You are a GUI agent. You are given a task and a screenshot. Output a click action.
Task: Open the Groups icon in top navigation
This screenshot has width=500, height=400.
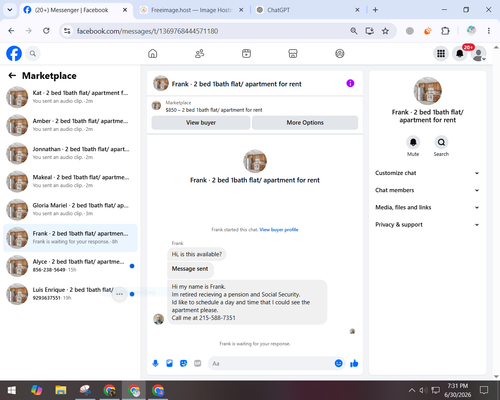340,53
